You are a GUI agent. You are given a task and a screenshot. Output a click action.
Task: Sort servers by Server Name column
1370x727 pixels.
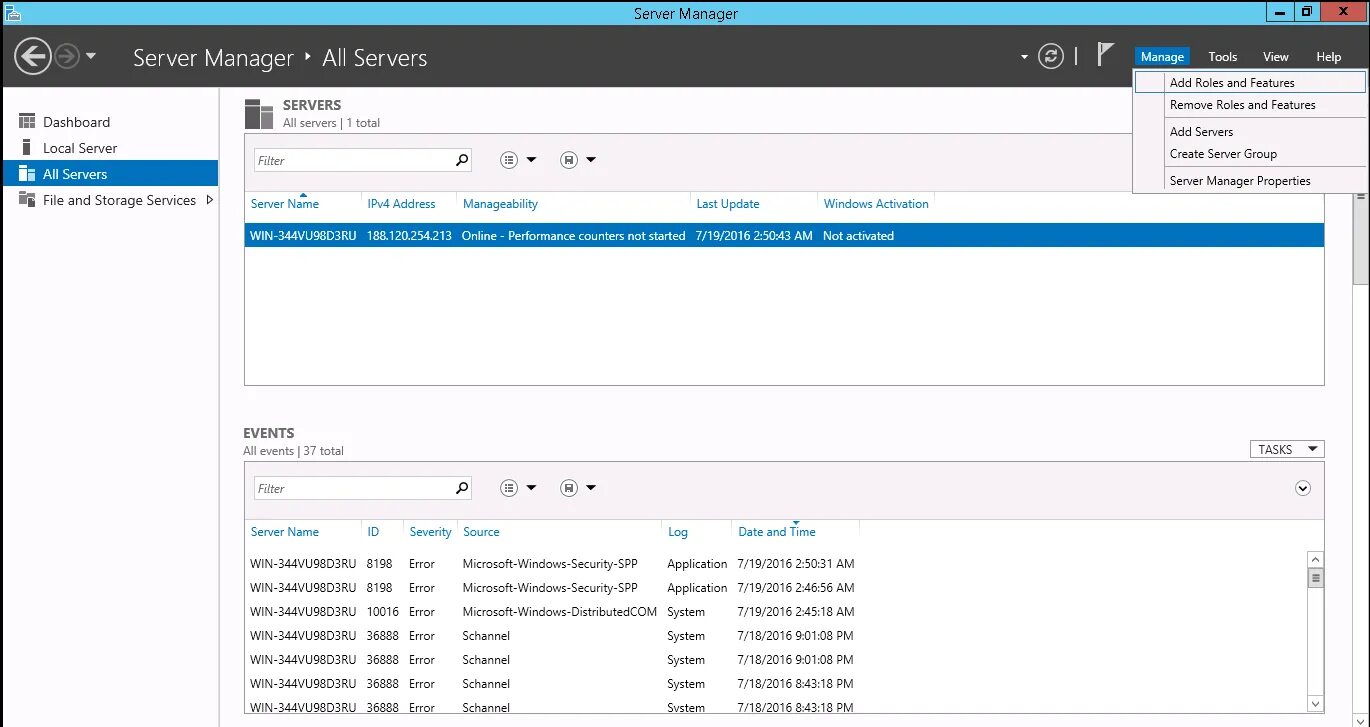click(x=285, y=204)
